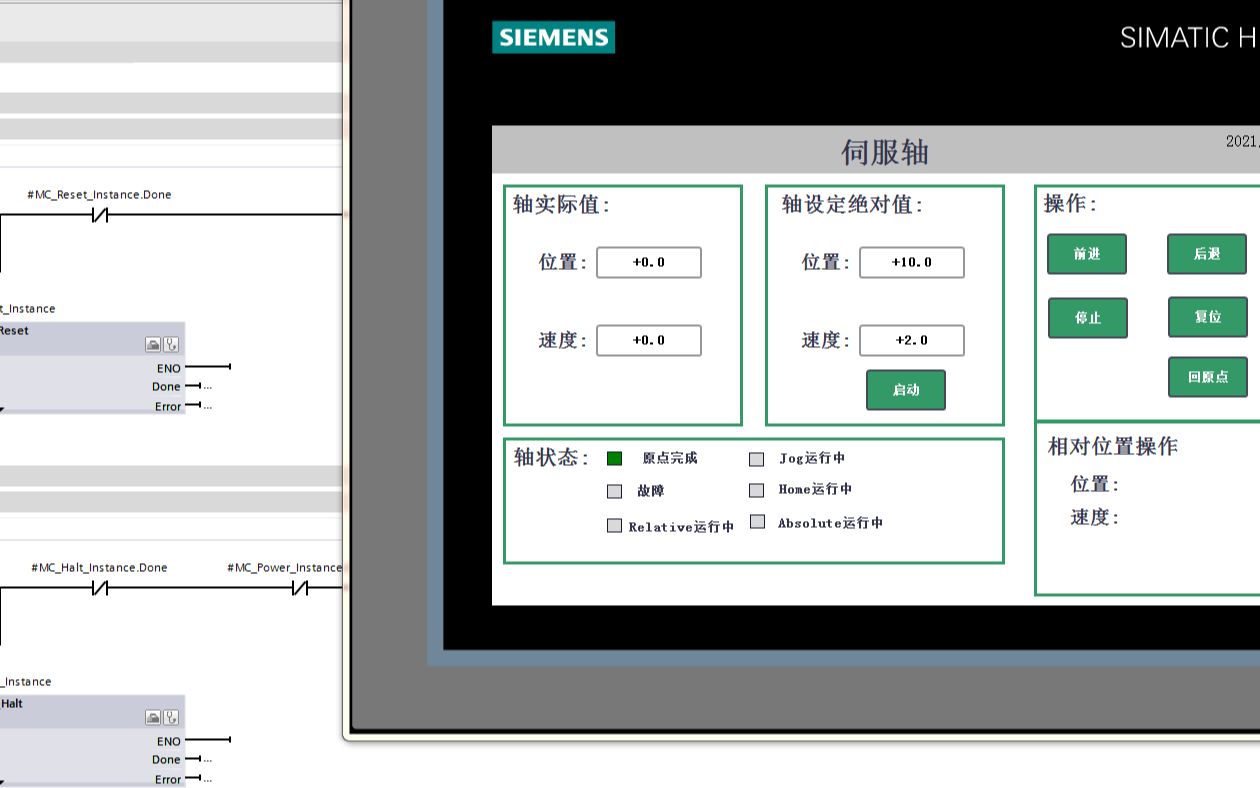Click the diagnostics icon on the MC_Halt block
Screen dimensions: 1260x788
170,718
